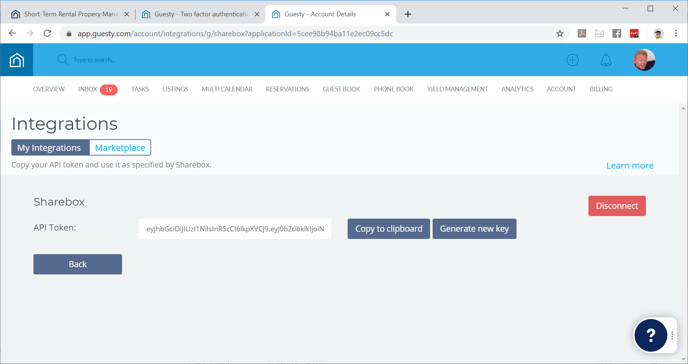Go to Reservations
Image resolution: width=688 pixels, height=364 pixels.
coord(287,89)
